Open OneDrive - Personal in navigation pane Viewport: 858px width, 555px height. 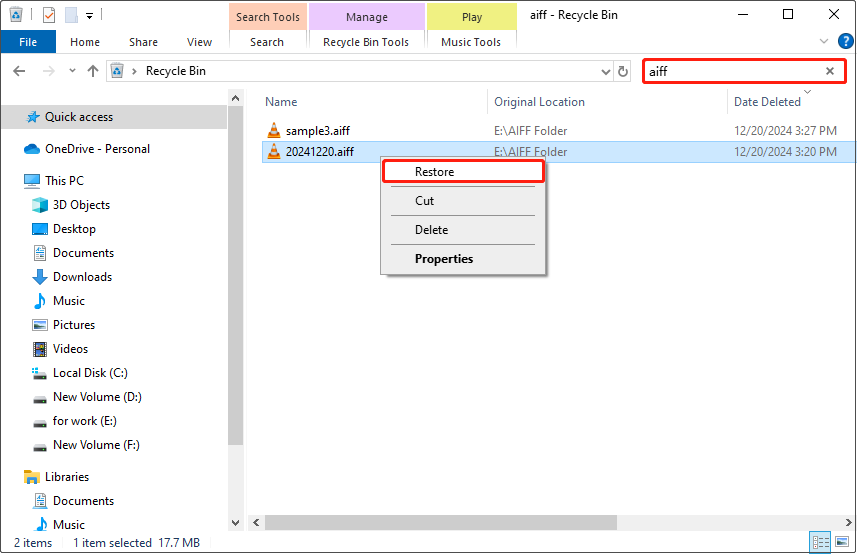97,149
